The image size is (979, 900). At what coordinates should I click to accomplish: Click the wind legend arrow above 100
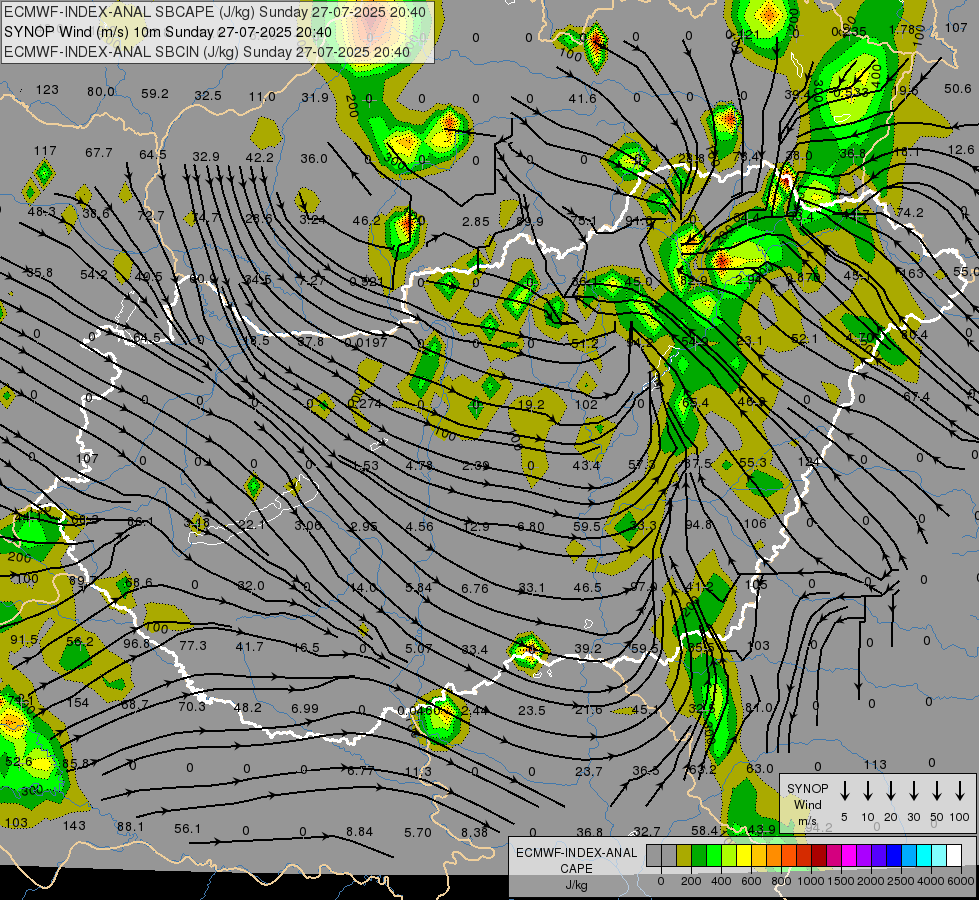(960, 791)
